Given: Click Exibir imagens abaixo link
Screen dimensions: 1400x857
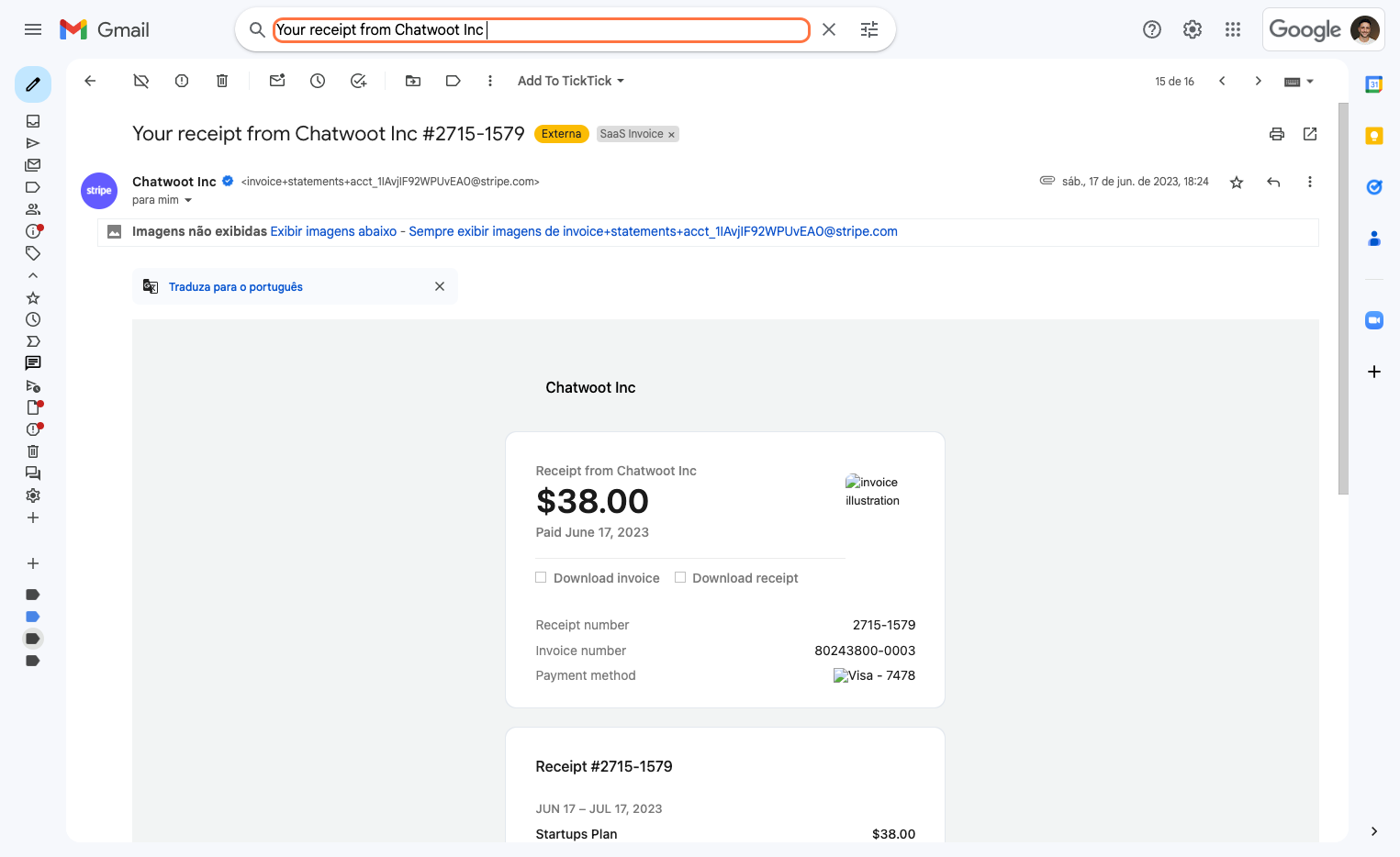Looking at the screenshot, I should [x=333, y=231].
